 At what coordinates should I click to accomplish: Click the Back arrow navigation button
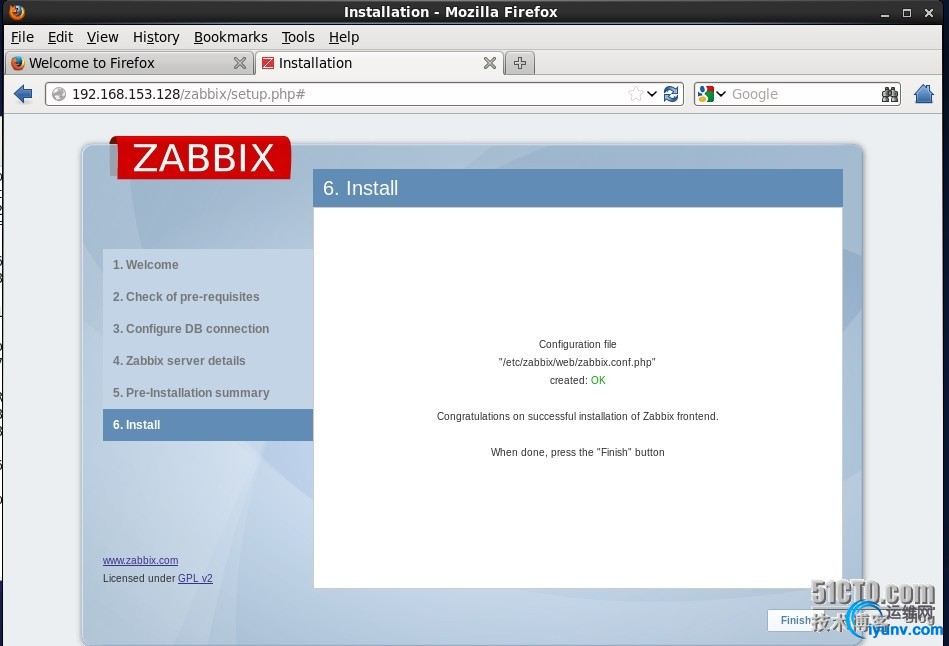(23, 94)
